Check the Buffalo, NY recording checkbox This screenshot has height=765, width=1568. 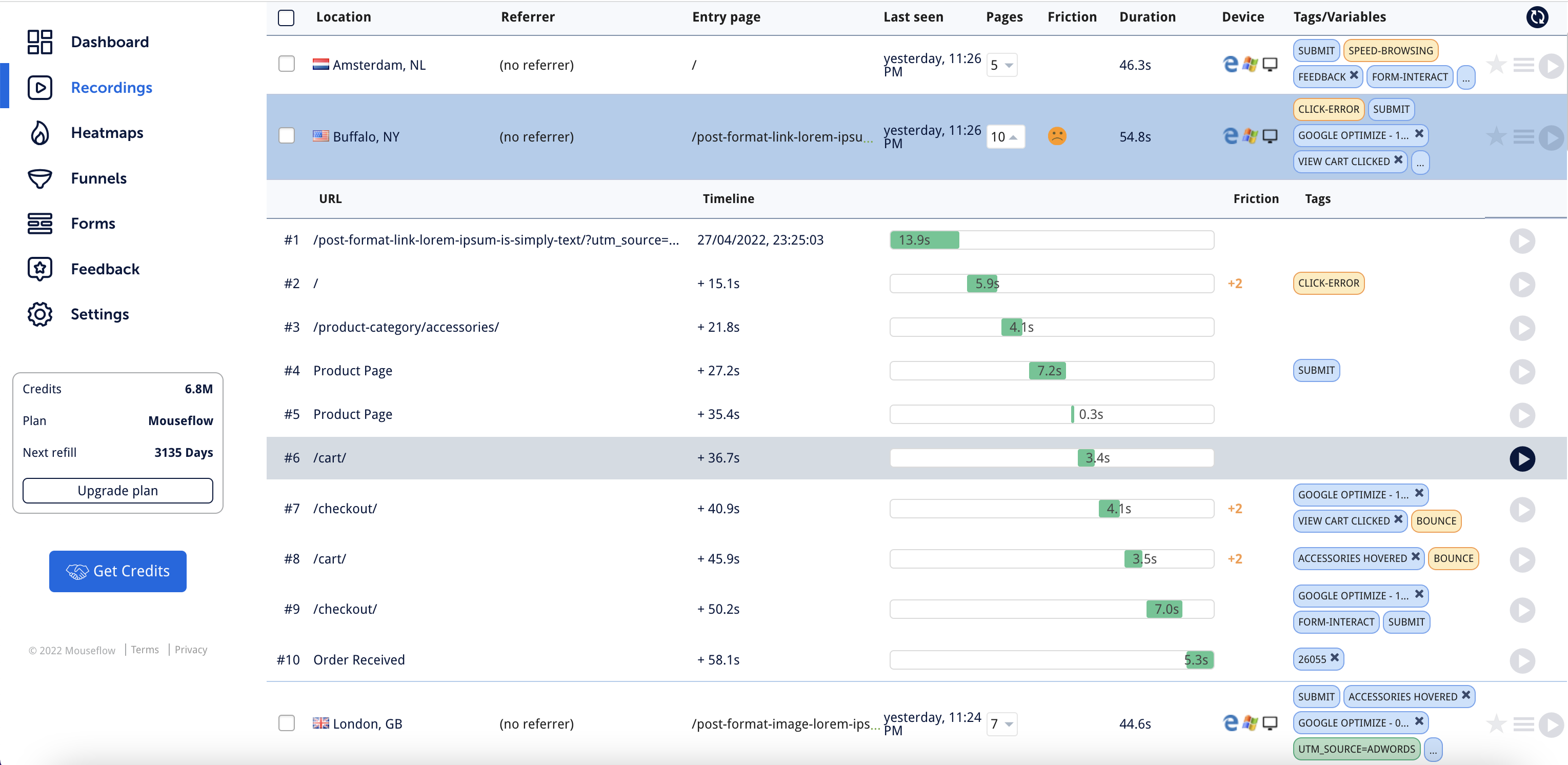pyautogui.click(x=286, y=136)
